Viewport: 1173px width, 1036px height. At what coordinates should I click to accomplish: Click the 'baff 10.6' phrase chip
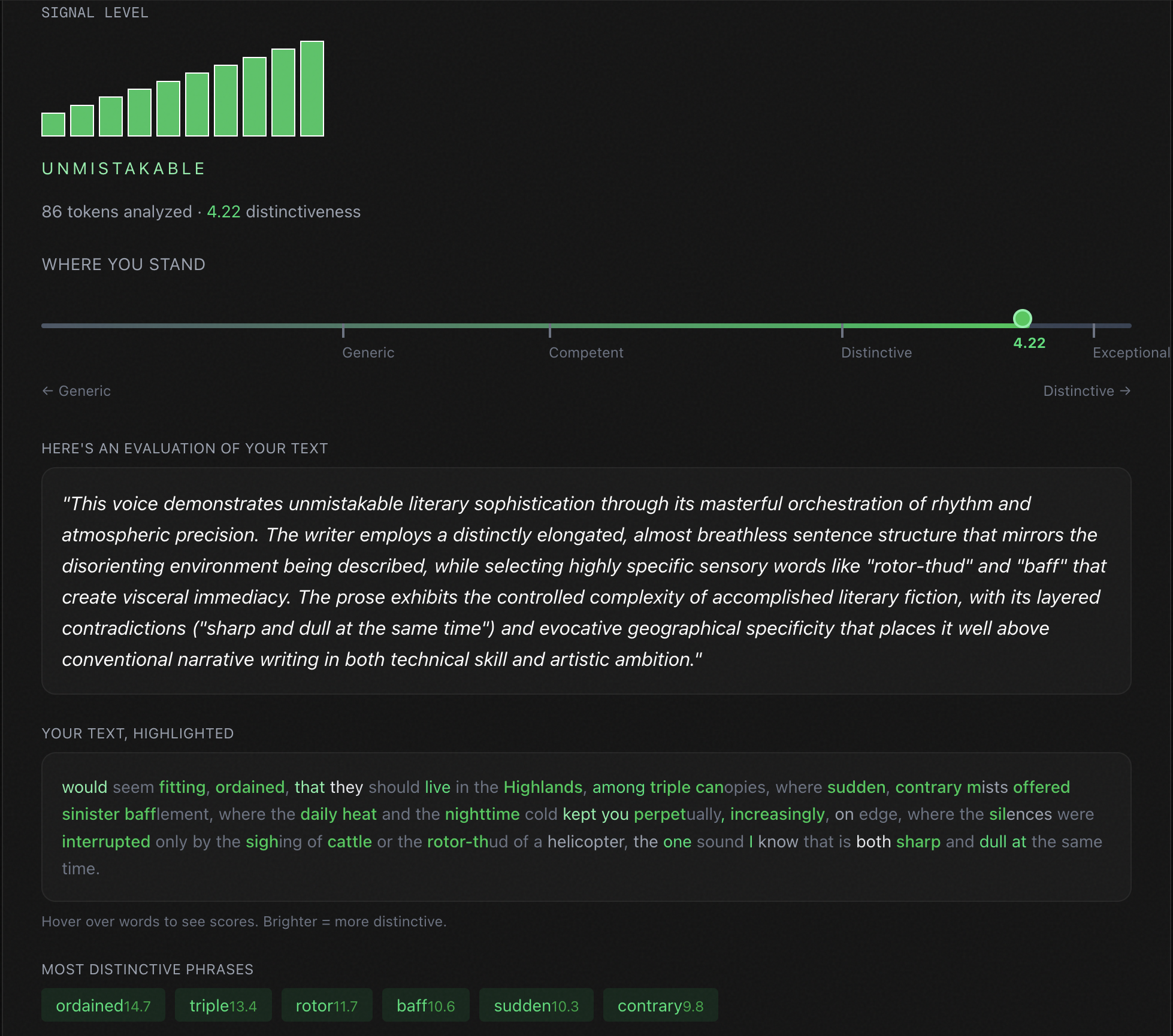[425, 1005]
